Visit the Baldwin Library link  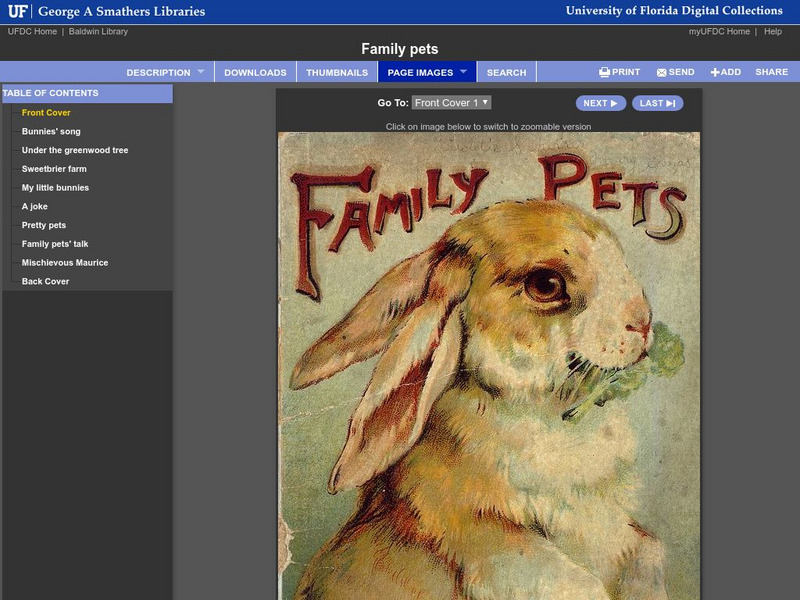click(97, 30)
